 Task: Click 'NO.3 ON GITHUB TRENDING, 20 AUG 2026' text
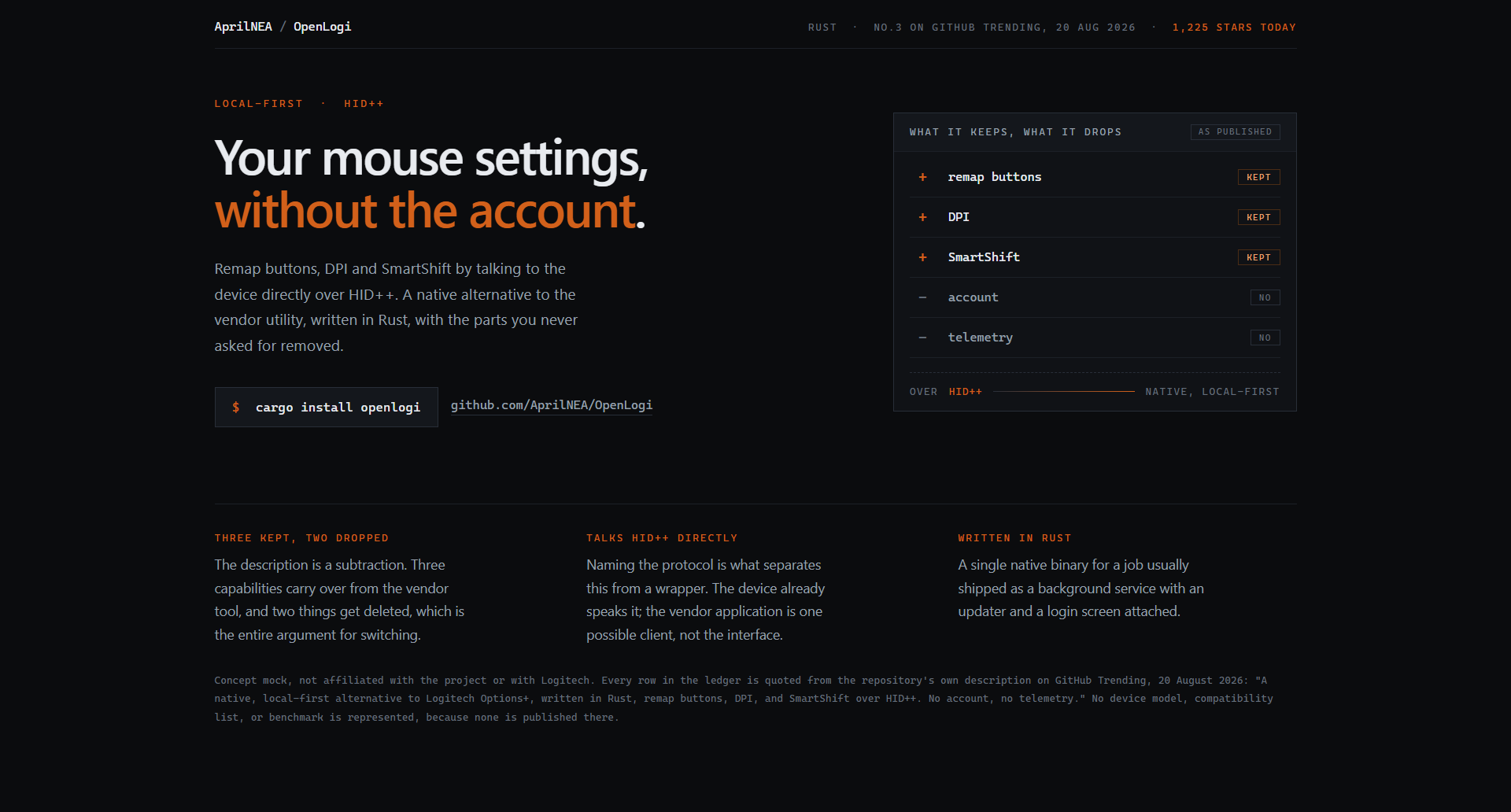click(1005, 28)
